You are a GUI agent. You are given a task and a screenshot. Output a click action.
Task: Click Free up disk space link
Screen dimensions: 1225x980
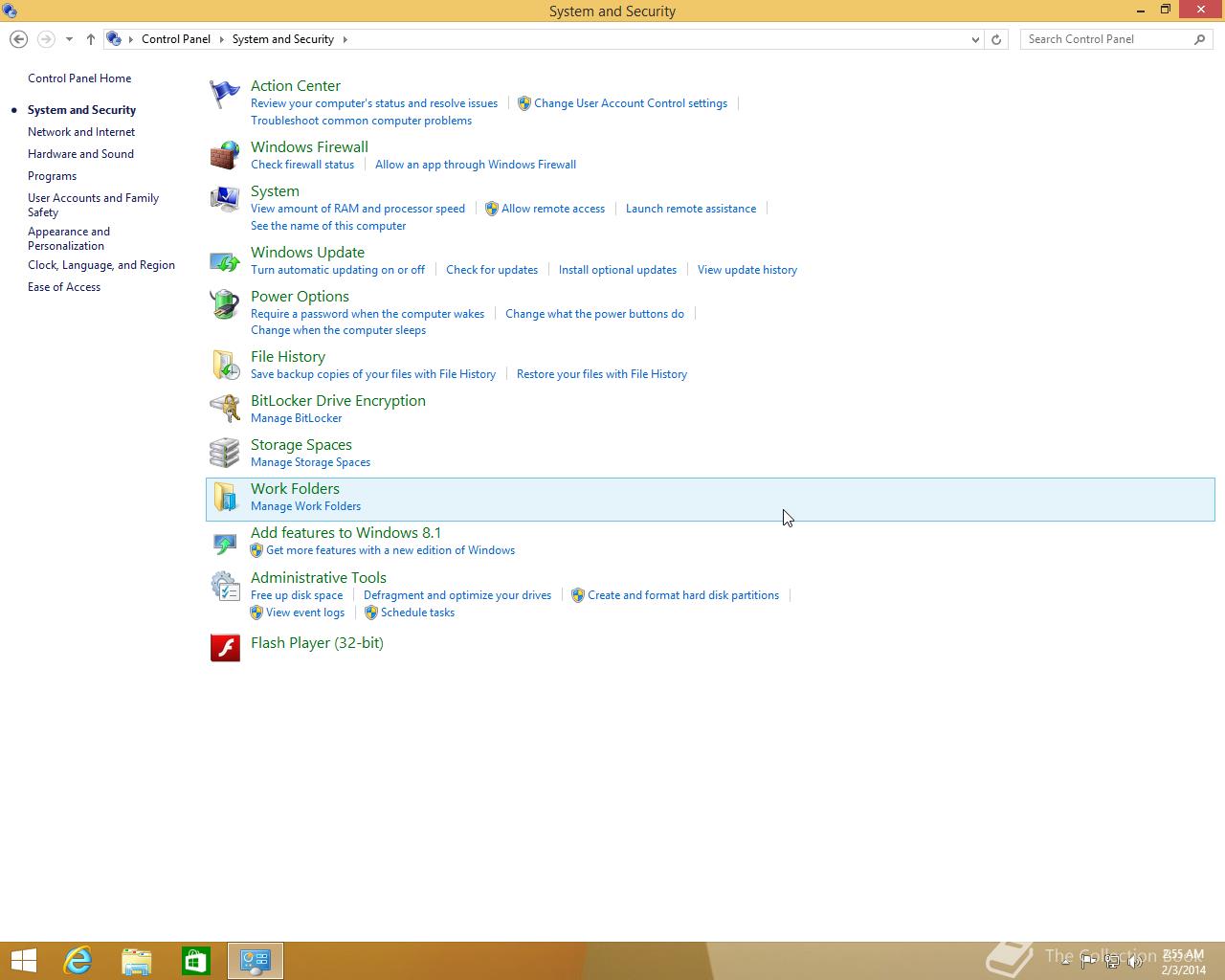click(297, 595)
